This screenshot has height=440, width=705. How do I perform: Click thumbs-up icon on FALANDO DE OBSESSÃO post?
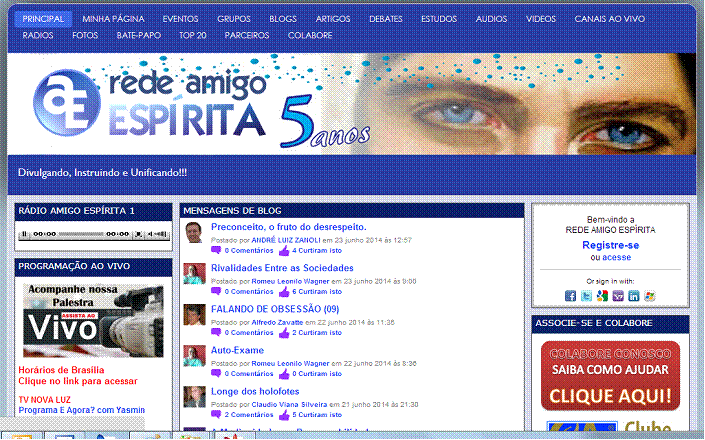[x=284, y=332]
